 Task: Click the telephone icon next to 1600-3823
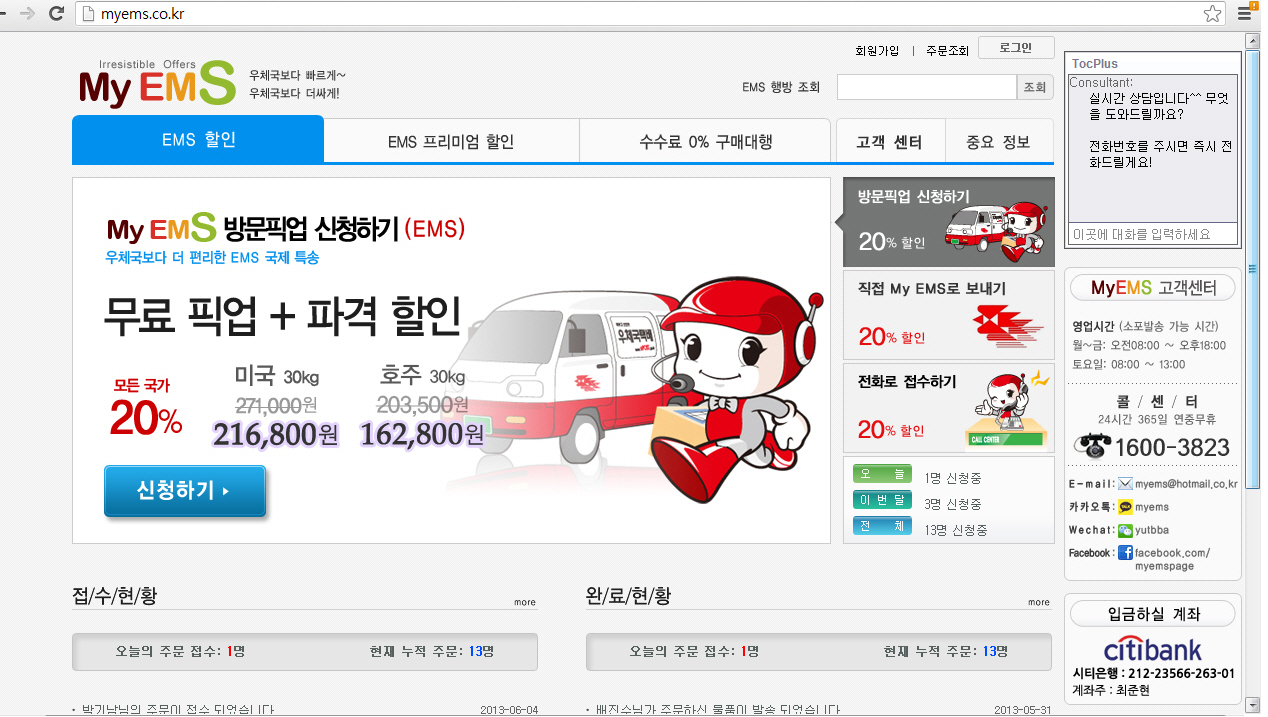click(x=1092, y=445)
